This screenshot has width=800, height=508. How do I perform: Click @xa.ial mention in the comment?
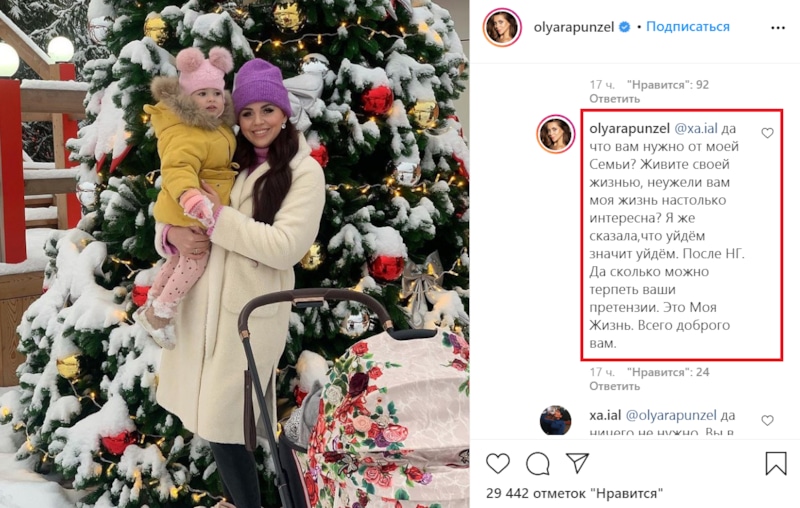tap(696, 129)
